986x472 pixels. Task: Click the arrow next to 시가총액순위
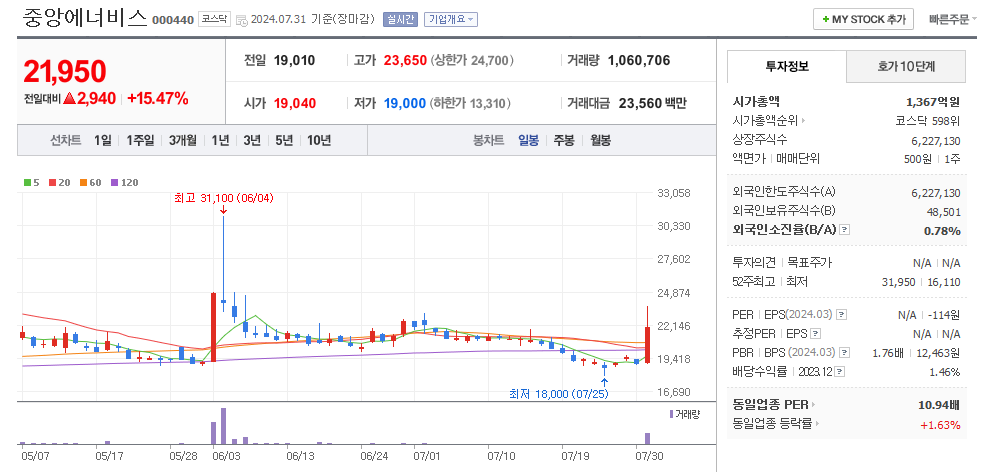pyautogui.click(x=803, y=120)
